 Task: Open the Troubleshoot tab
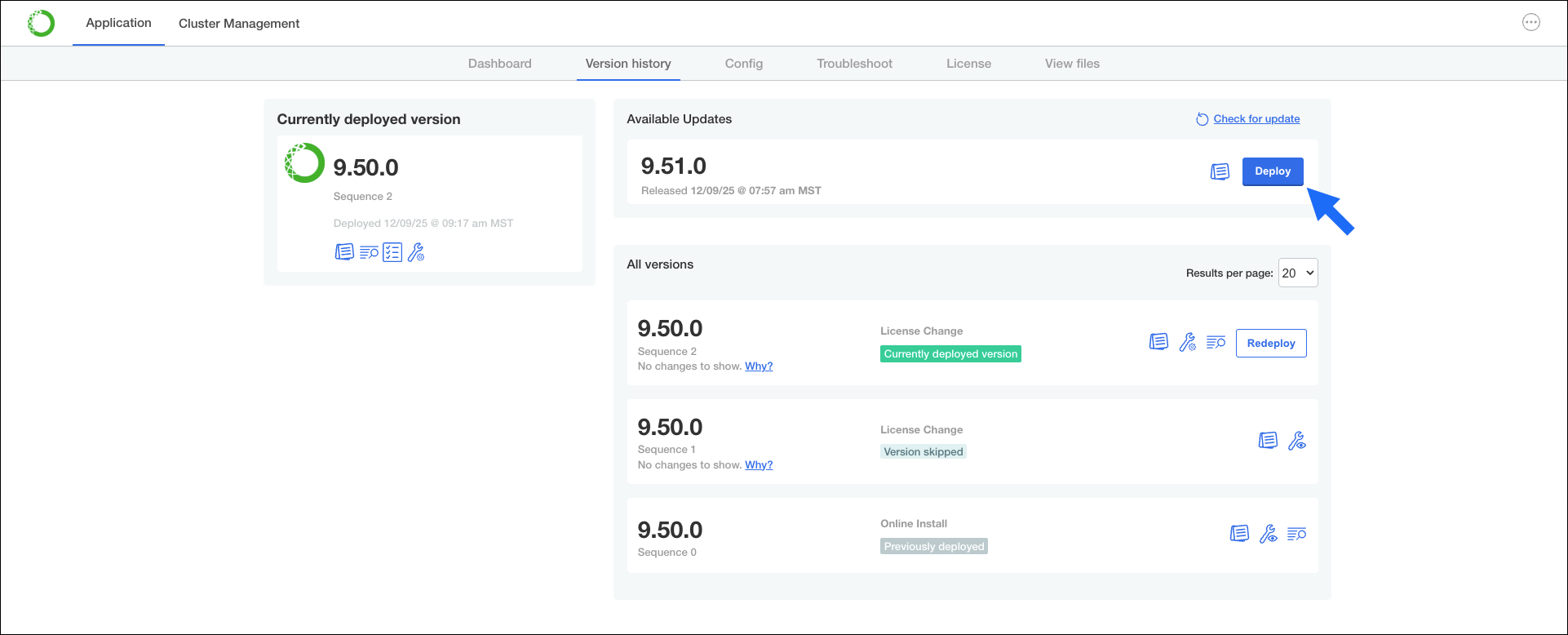point(855,64)
